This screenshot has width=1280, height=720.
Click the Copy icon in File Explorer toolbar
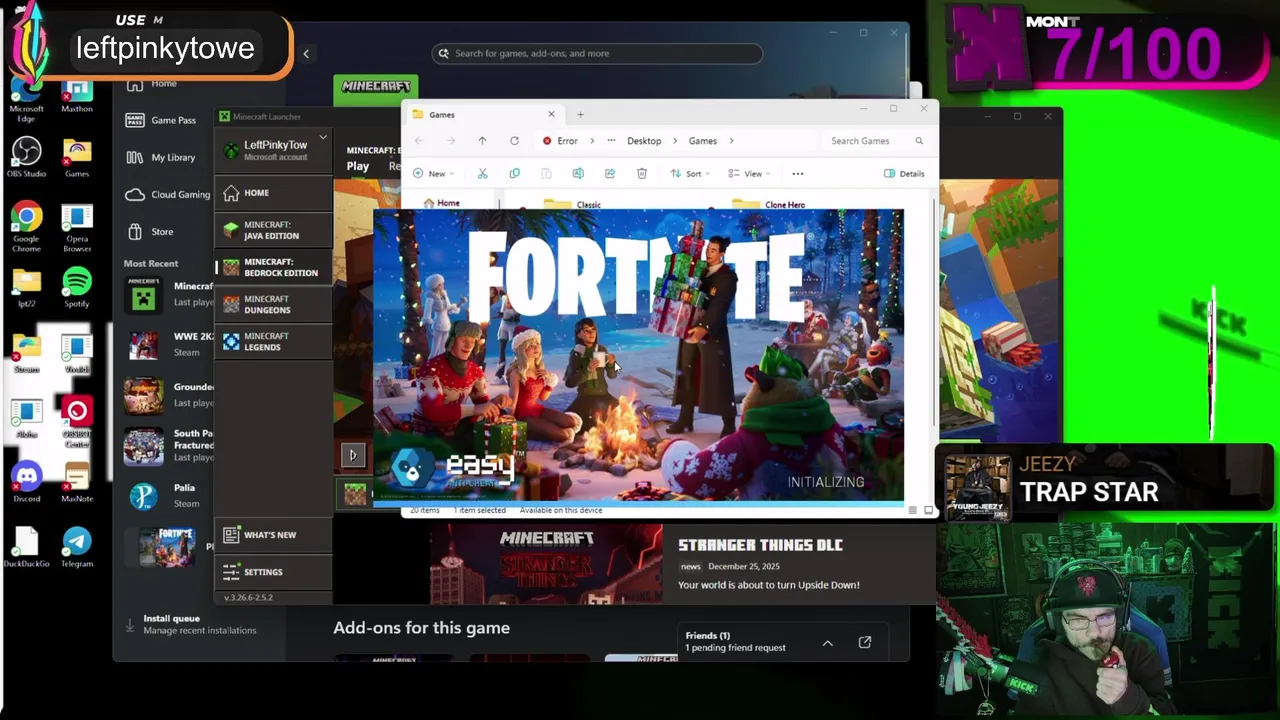[514, 173]
